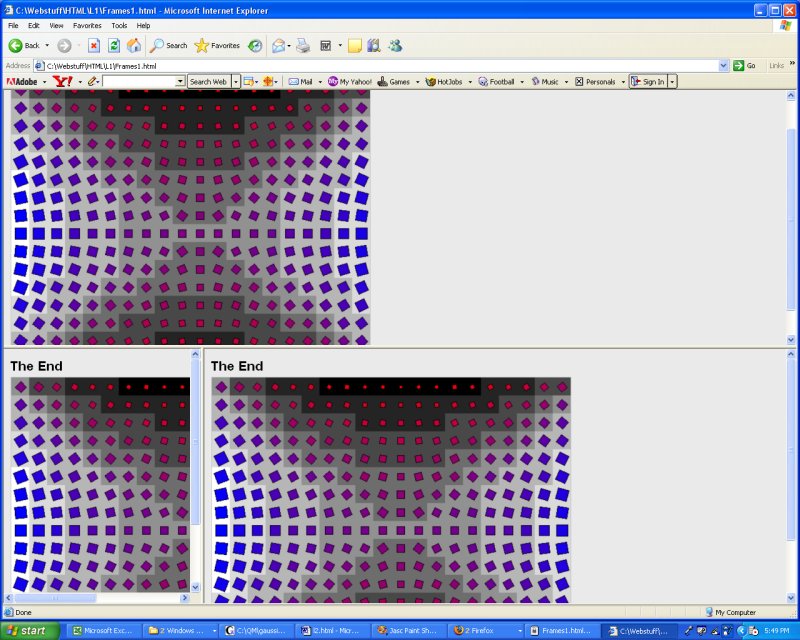The image size is (800, 640).
Task: Click the Mail icon on toolbar
Action: pyautogui.click(x=277, y=45)
